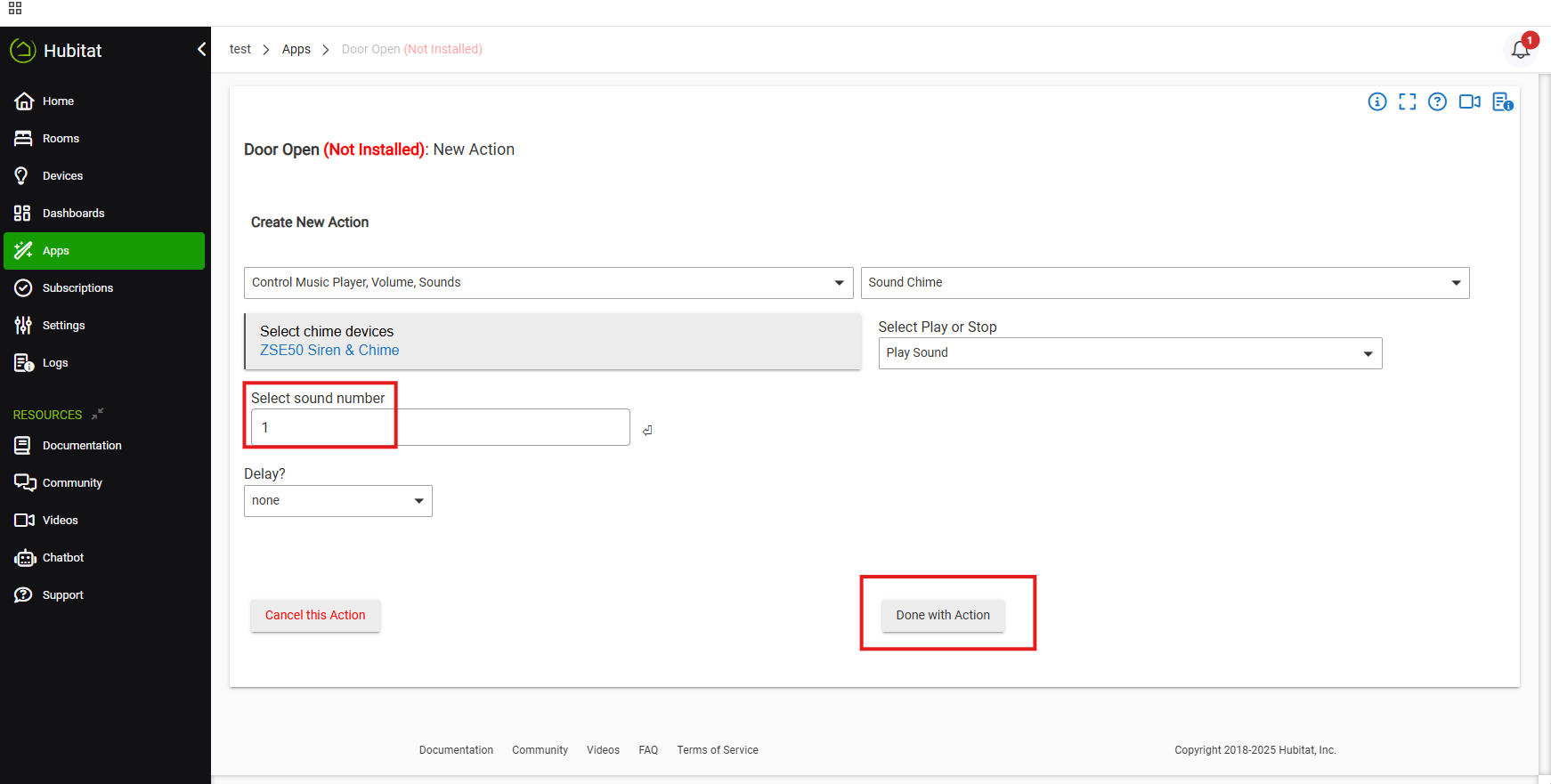The image size is (1551, 784).
Task: Open Settings from the sidebar
Action: tap(63, 326)
